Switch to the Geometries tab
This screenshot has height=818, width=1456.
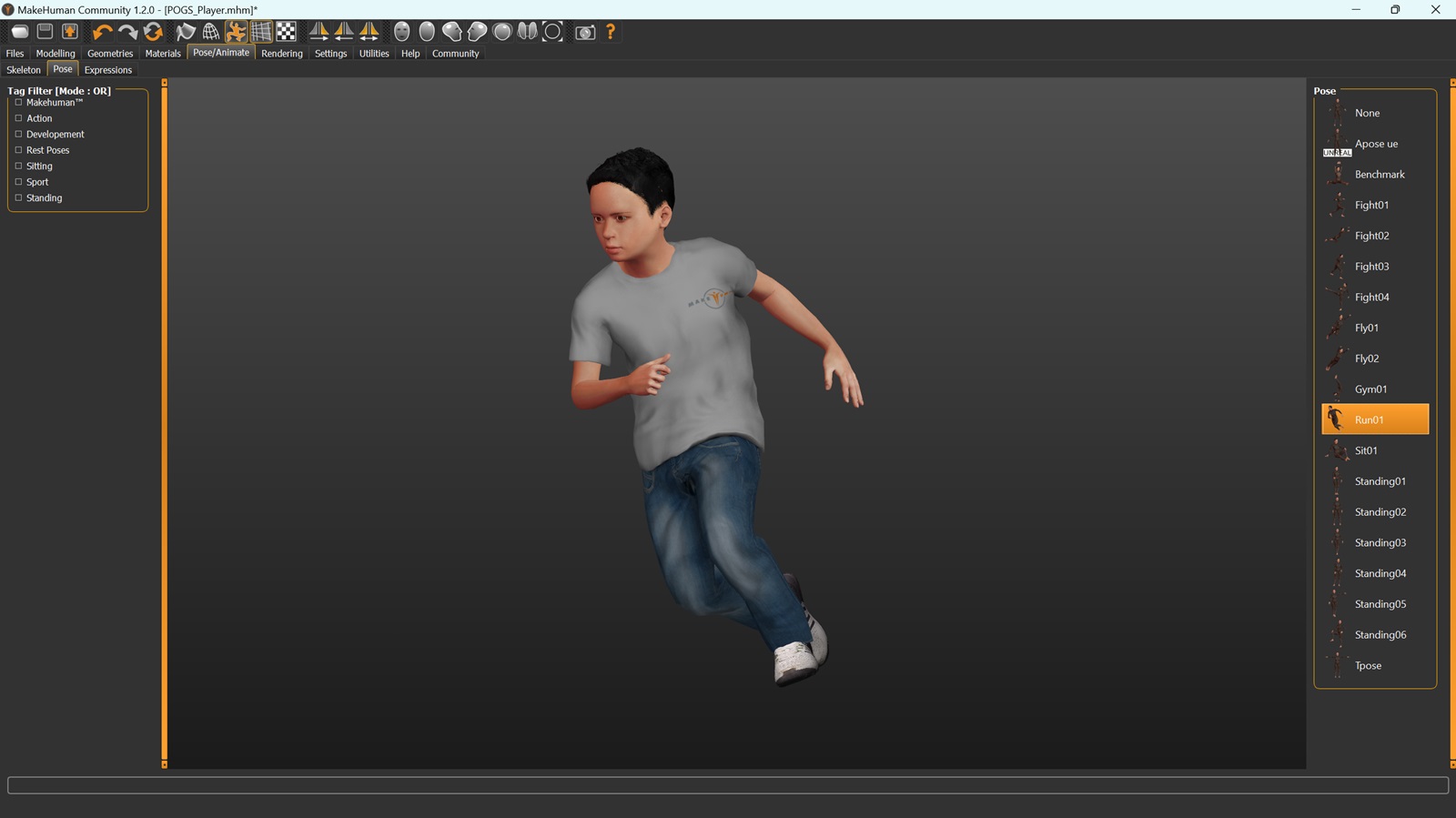pyautogui.click(x=110, y=54)
